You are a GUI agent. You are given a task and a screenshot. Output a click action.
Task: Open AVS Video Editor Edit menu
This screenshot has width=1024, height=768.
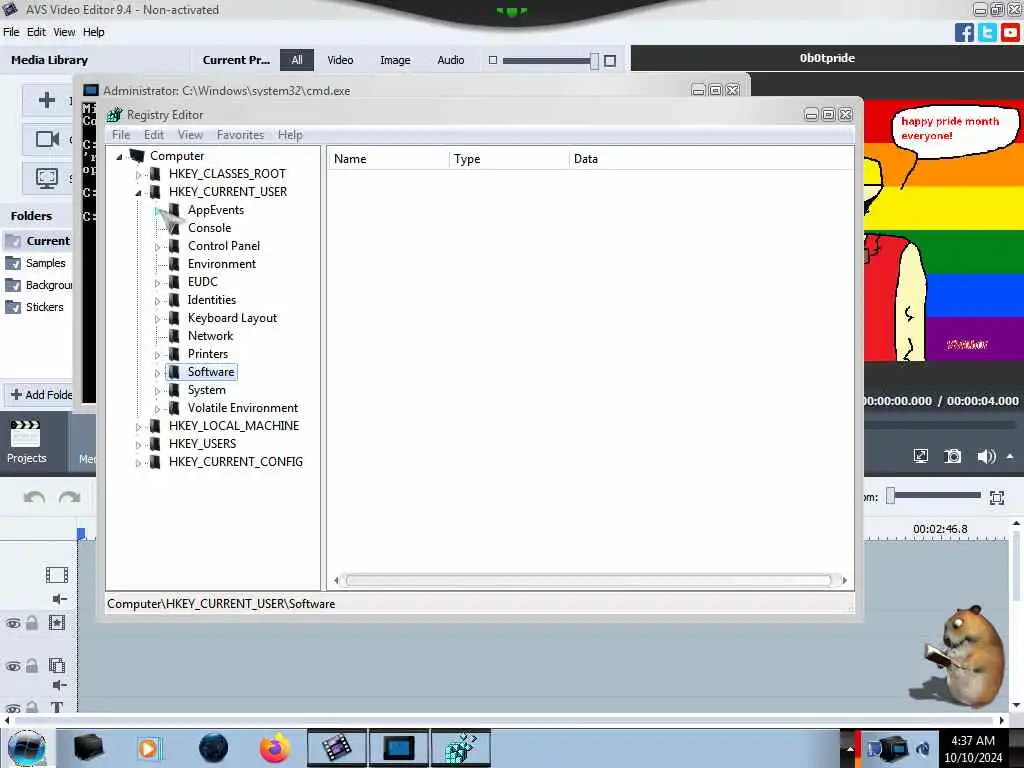click(x=36, y=32)
